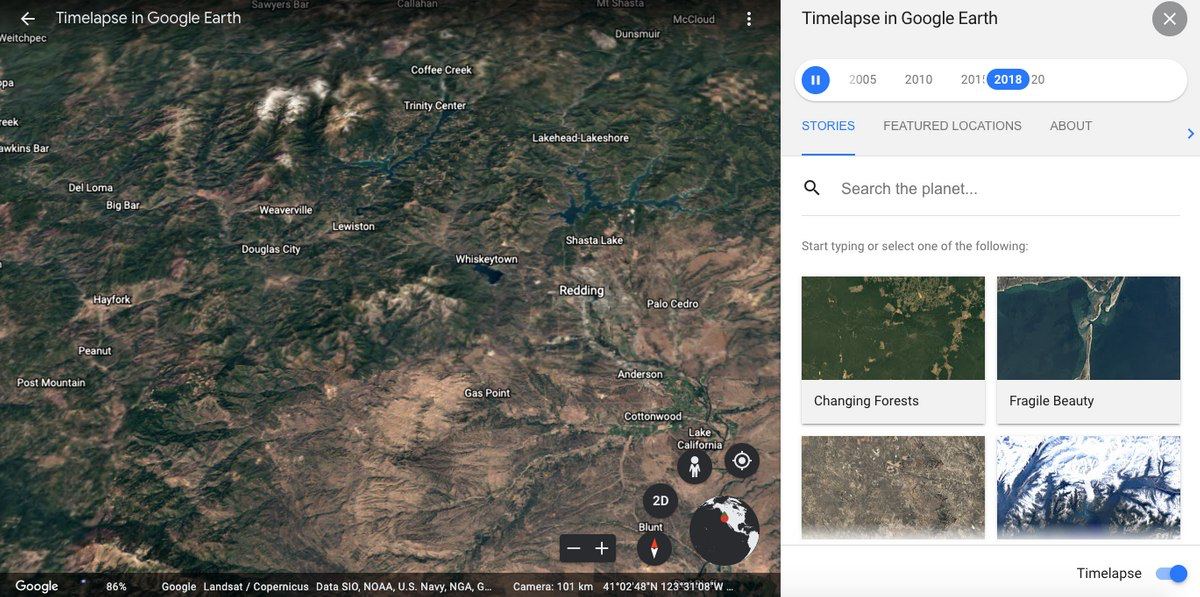Reset orientation with the compass icon
This screenshot has height=597, width=1200.
point(654,548)
